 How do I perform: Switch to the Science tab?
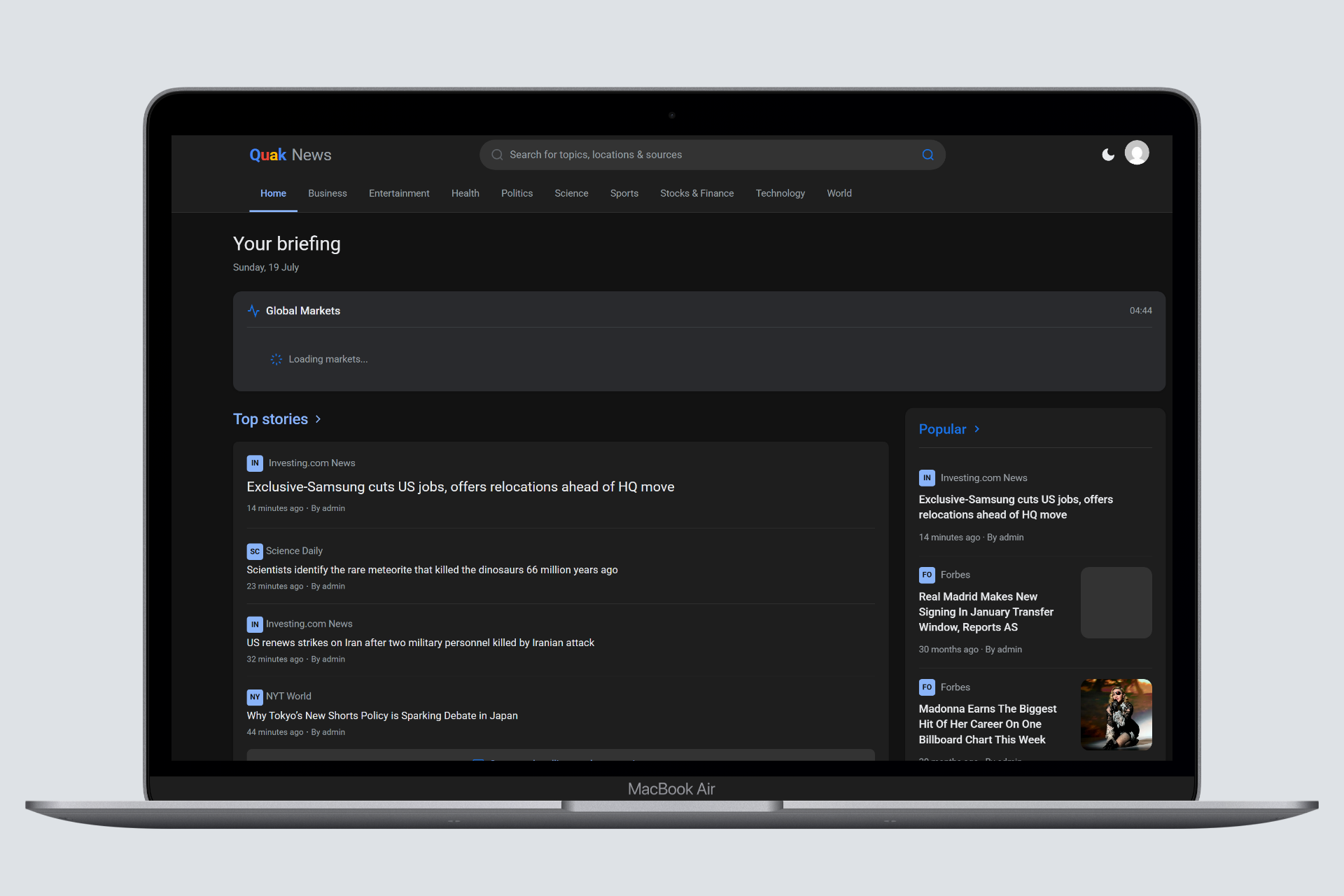coord(571,193)
